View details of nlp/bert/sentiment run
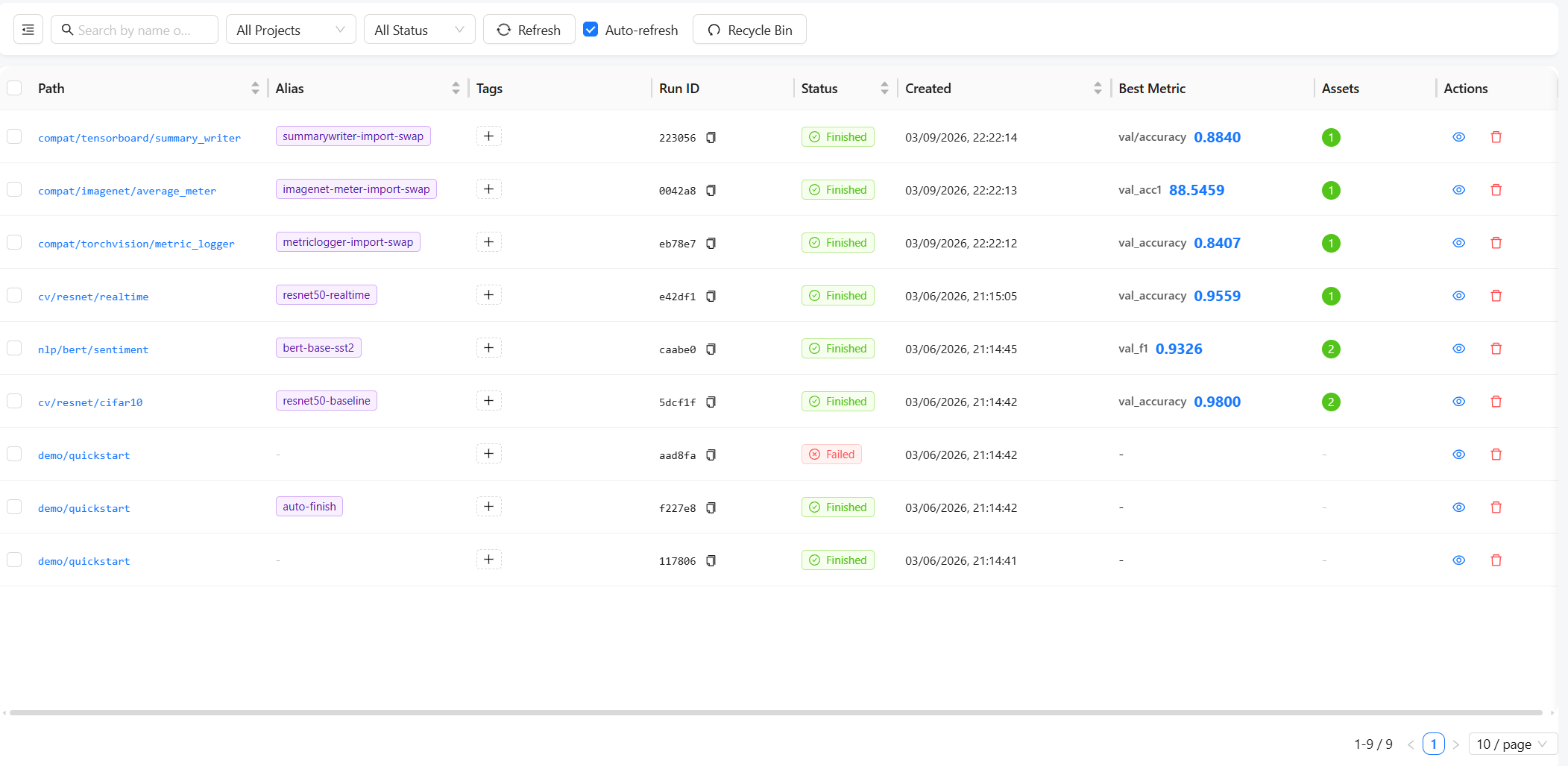The image size is (1568, 766). [1458, 349]
